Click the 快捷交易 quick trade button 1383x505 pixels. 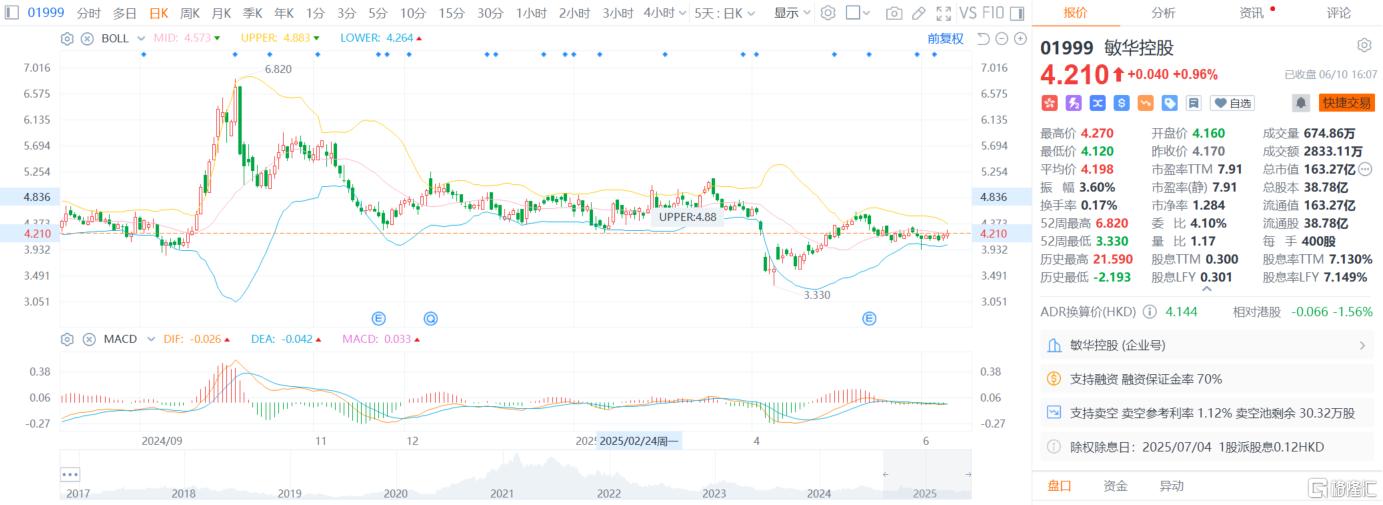[x=1347, y=103]
